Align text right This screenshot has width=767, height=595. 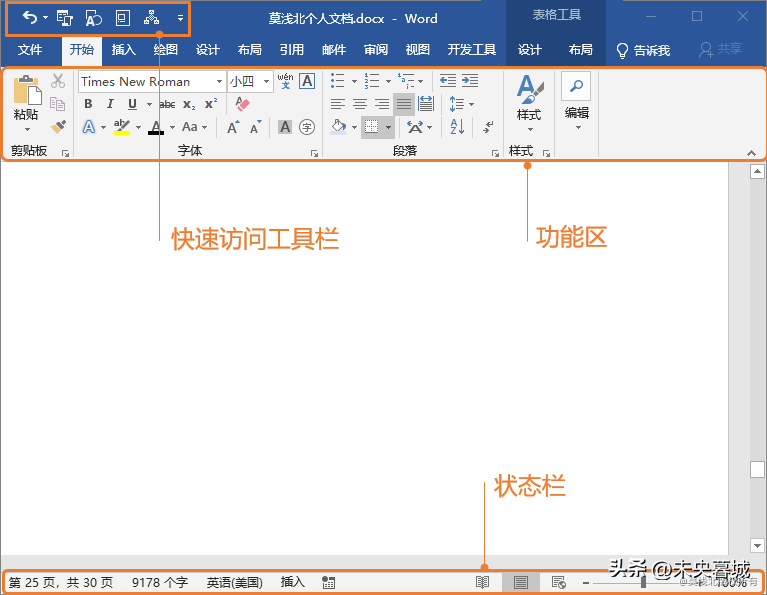382,104
